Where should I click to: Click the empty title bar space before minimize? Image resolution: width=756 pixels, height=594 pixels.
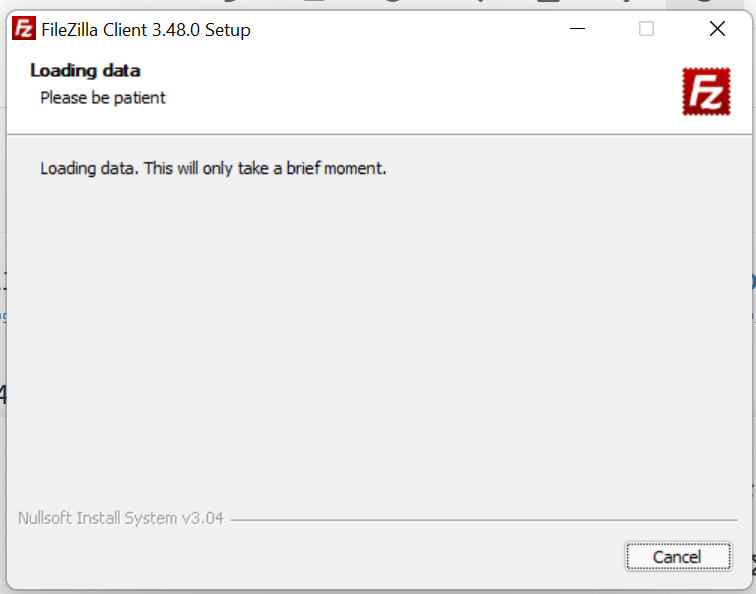point(400,29)
